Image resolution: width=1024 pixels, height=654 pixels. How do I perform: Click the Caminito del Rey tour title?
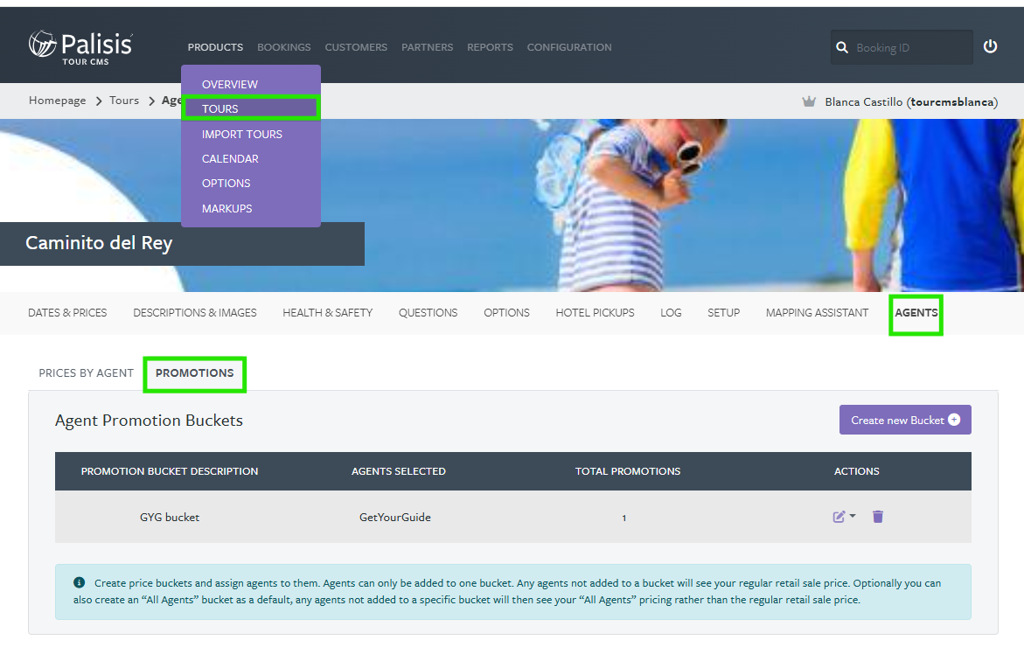click(99, 243)
